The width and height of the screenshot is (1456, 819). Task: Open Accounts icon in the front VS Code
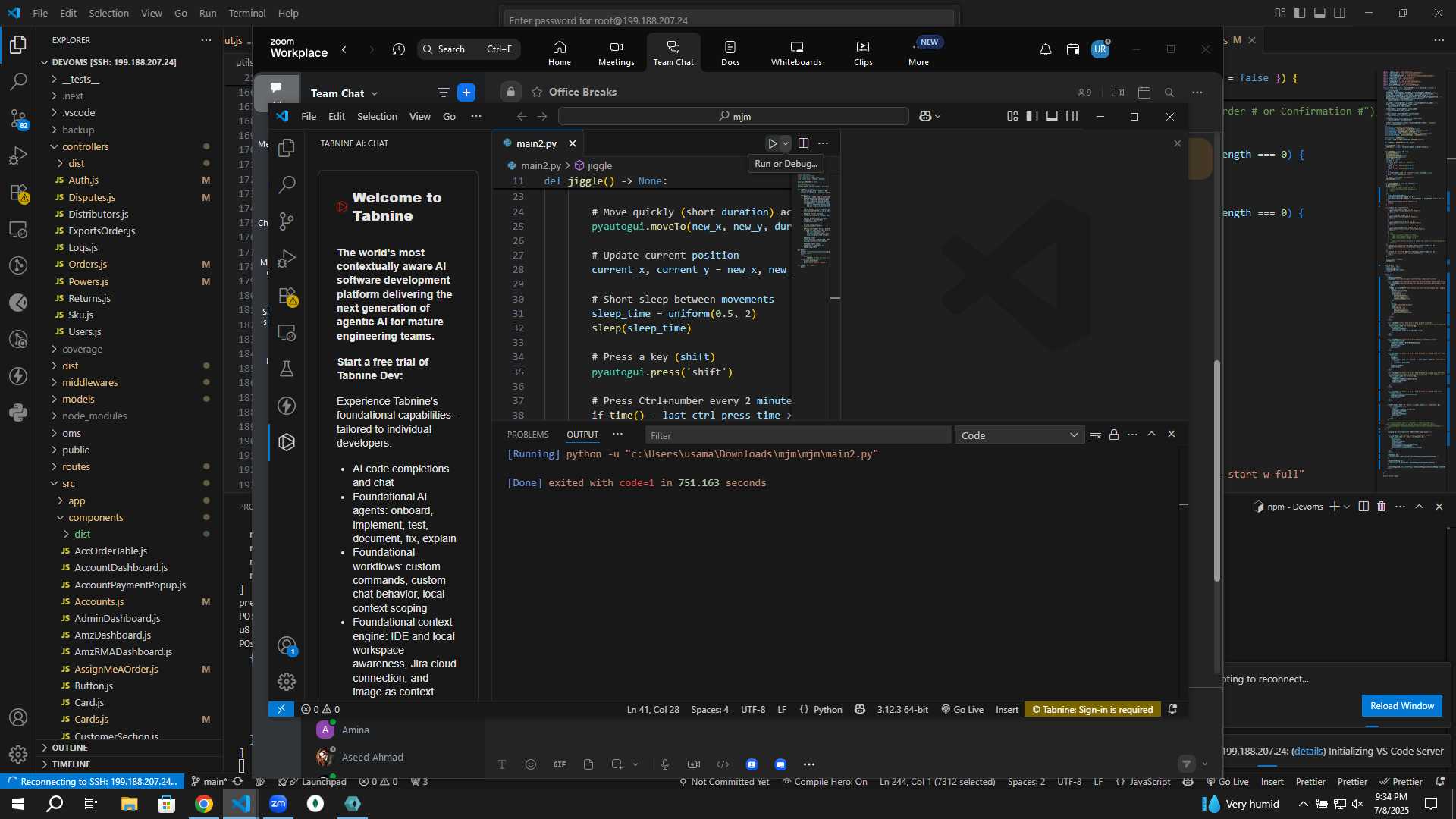tap(287, 646)
